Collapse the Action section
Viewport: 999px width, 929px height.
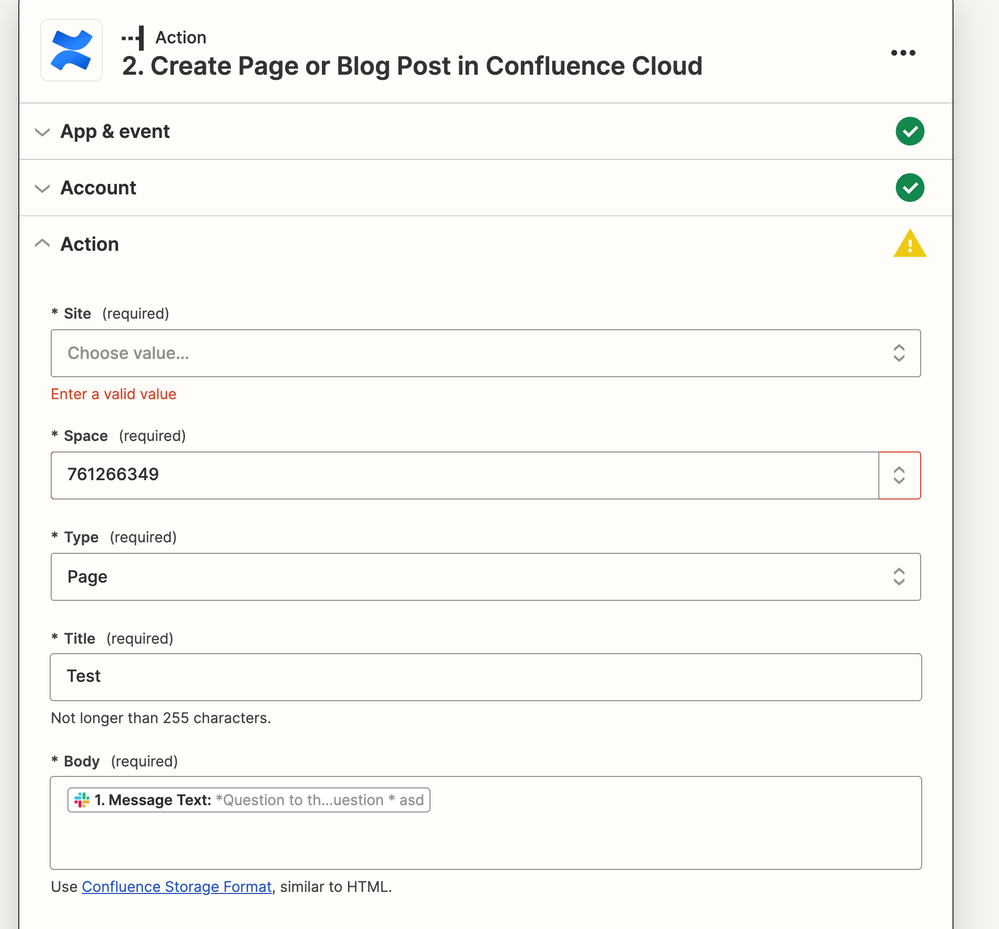coord(42,243)
